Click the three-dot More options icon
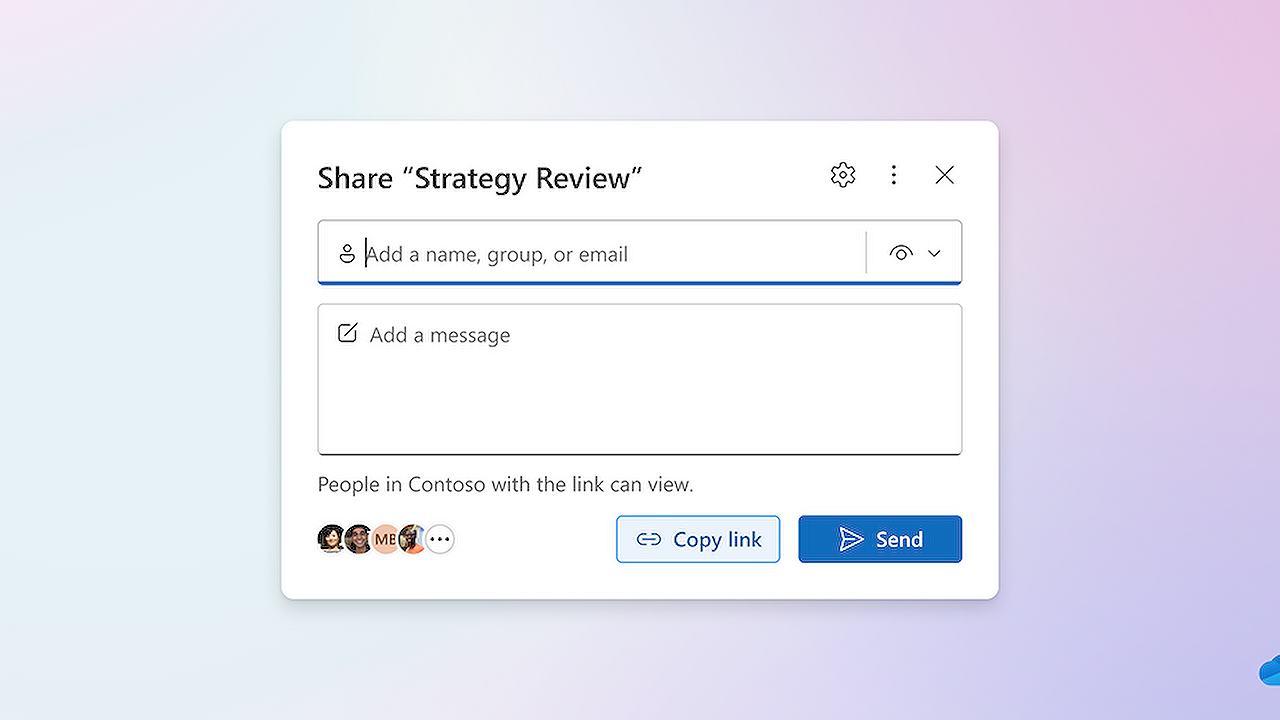 tap(893, 174)
